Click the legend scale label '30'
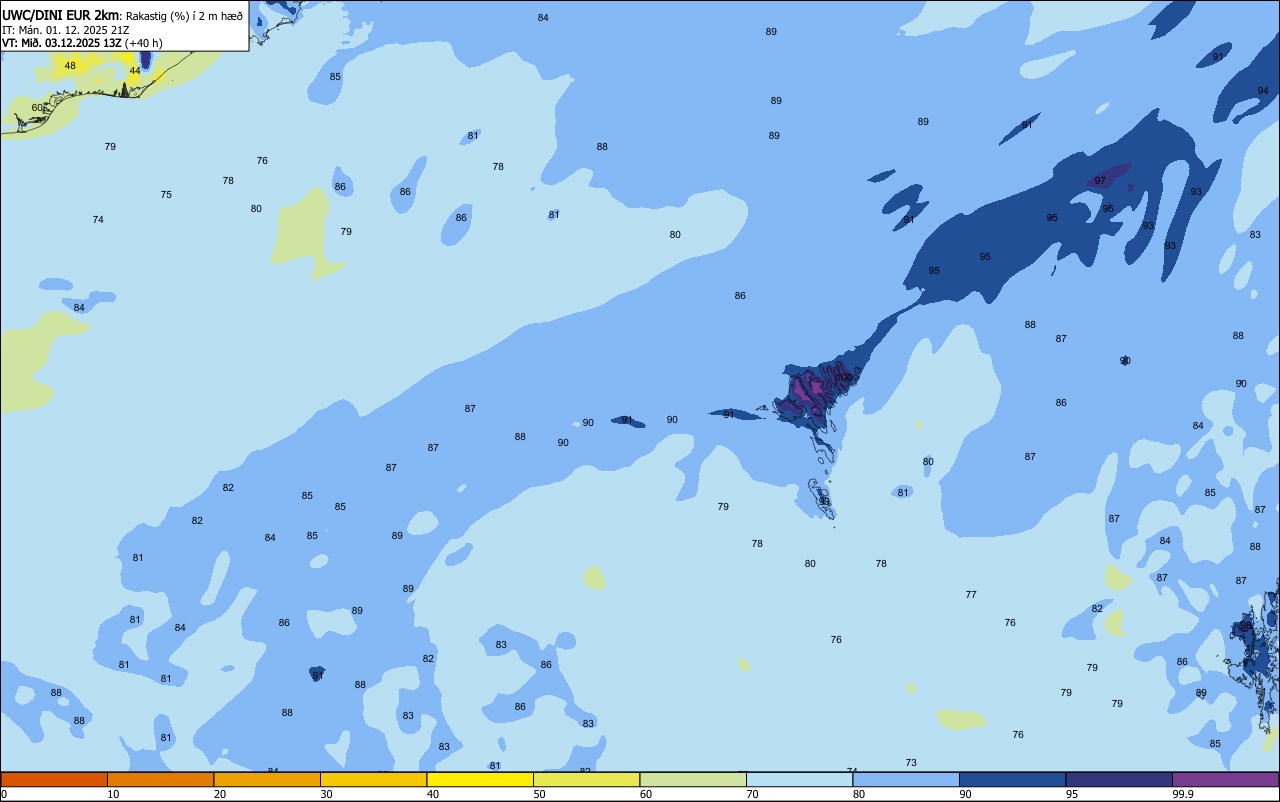Viewport: 1280px width, 802px height. pos(326,794)
